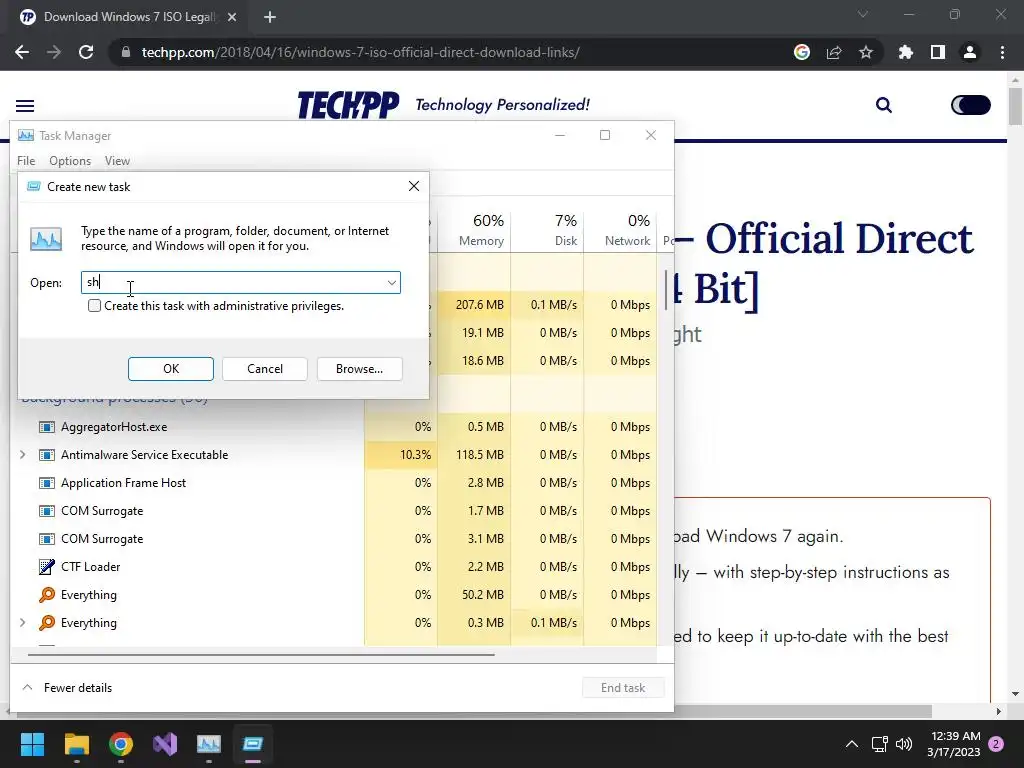Click the TechPP logo
1024x768 pixels.
click(x=347, y=105)
